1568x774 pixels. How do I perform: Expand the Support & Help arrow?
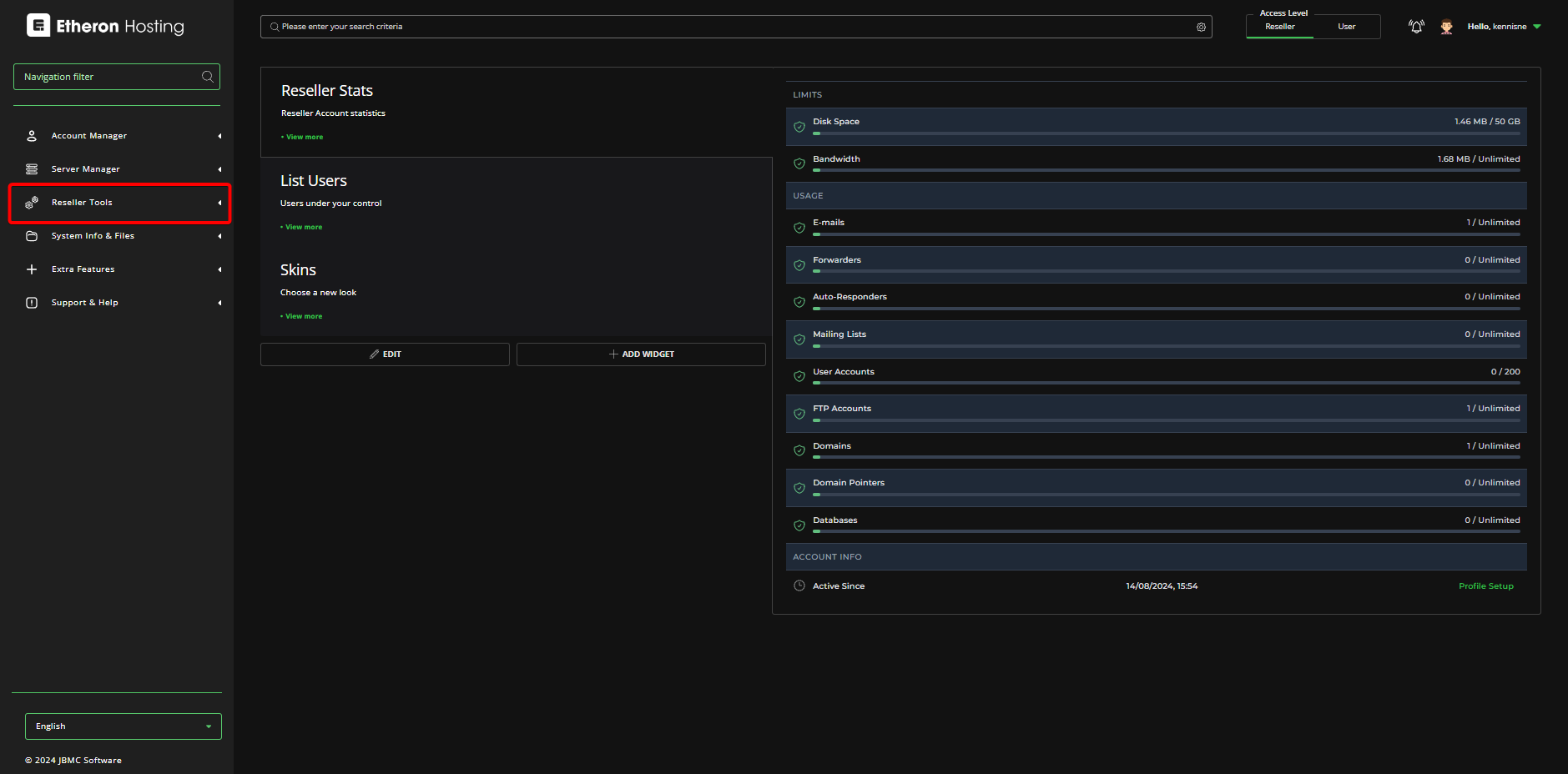tap(219, 303)
